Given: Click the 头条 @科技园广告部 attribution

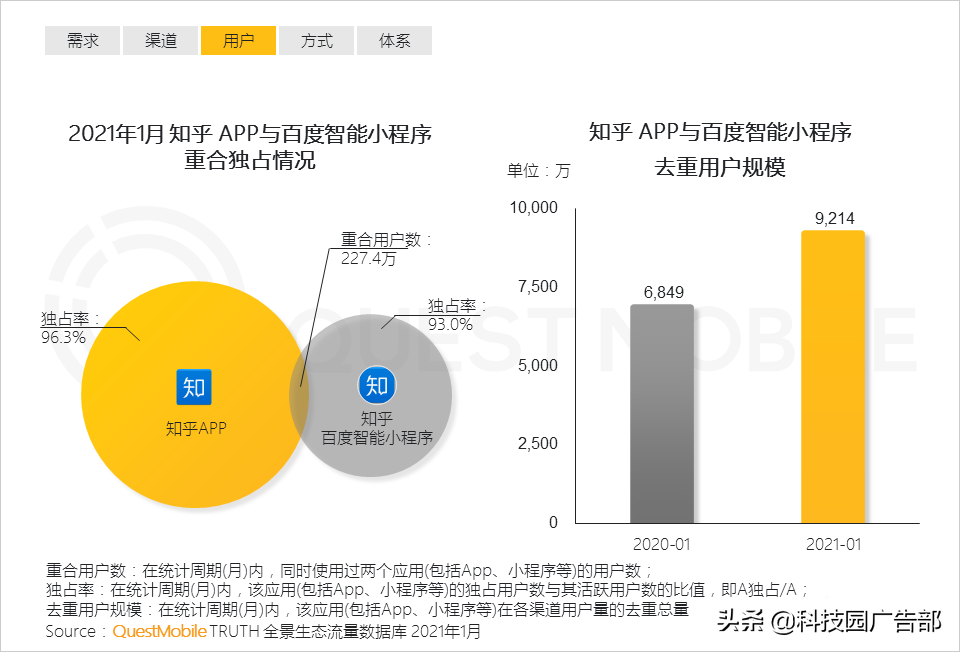Looking at the screenshot, I should 829,621.
